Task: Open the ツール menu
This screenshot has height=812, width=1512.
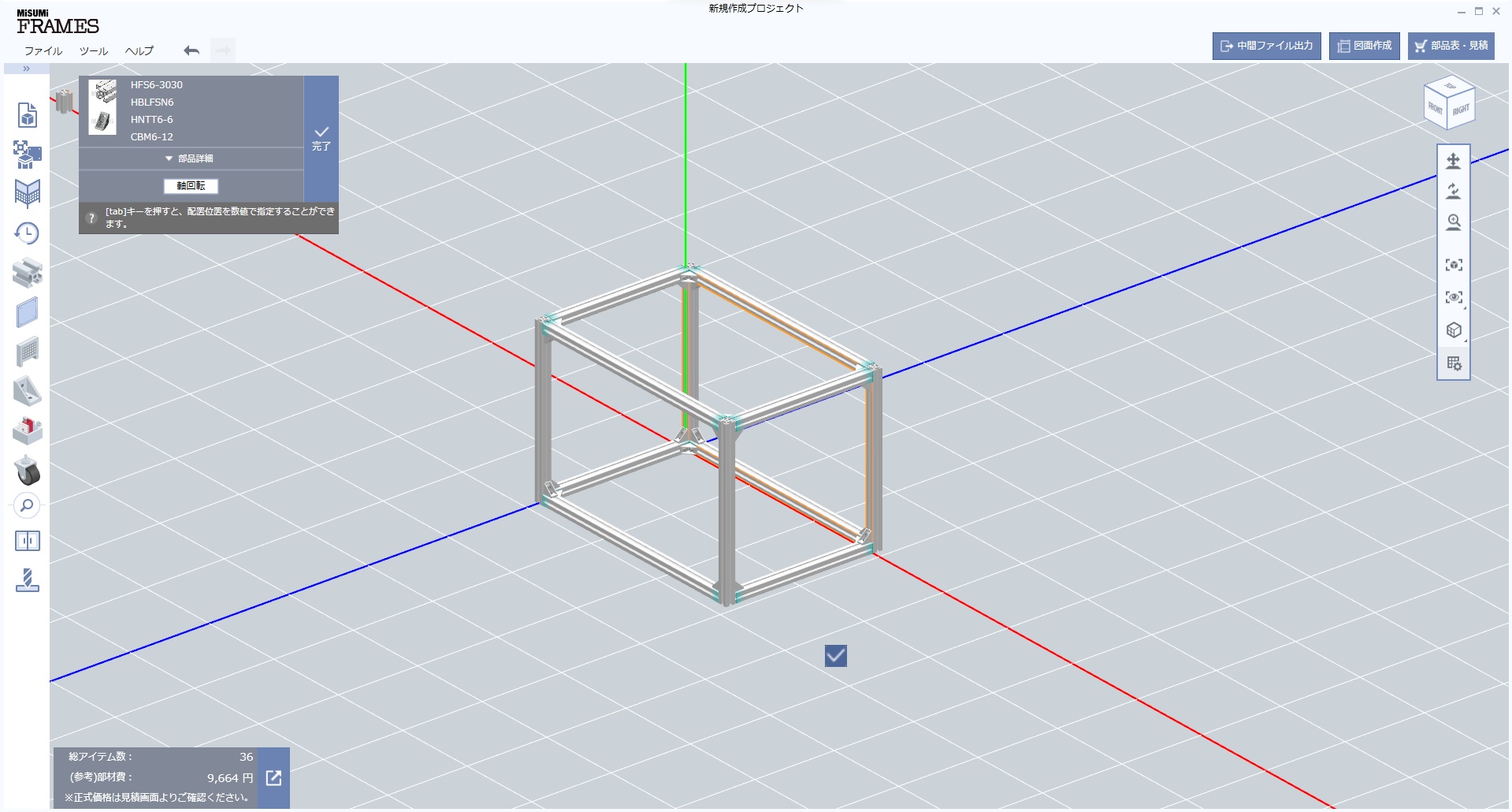Action: coord(94,51)
